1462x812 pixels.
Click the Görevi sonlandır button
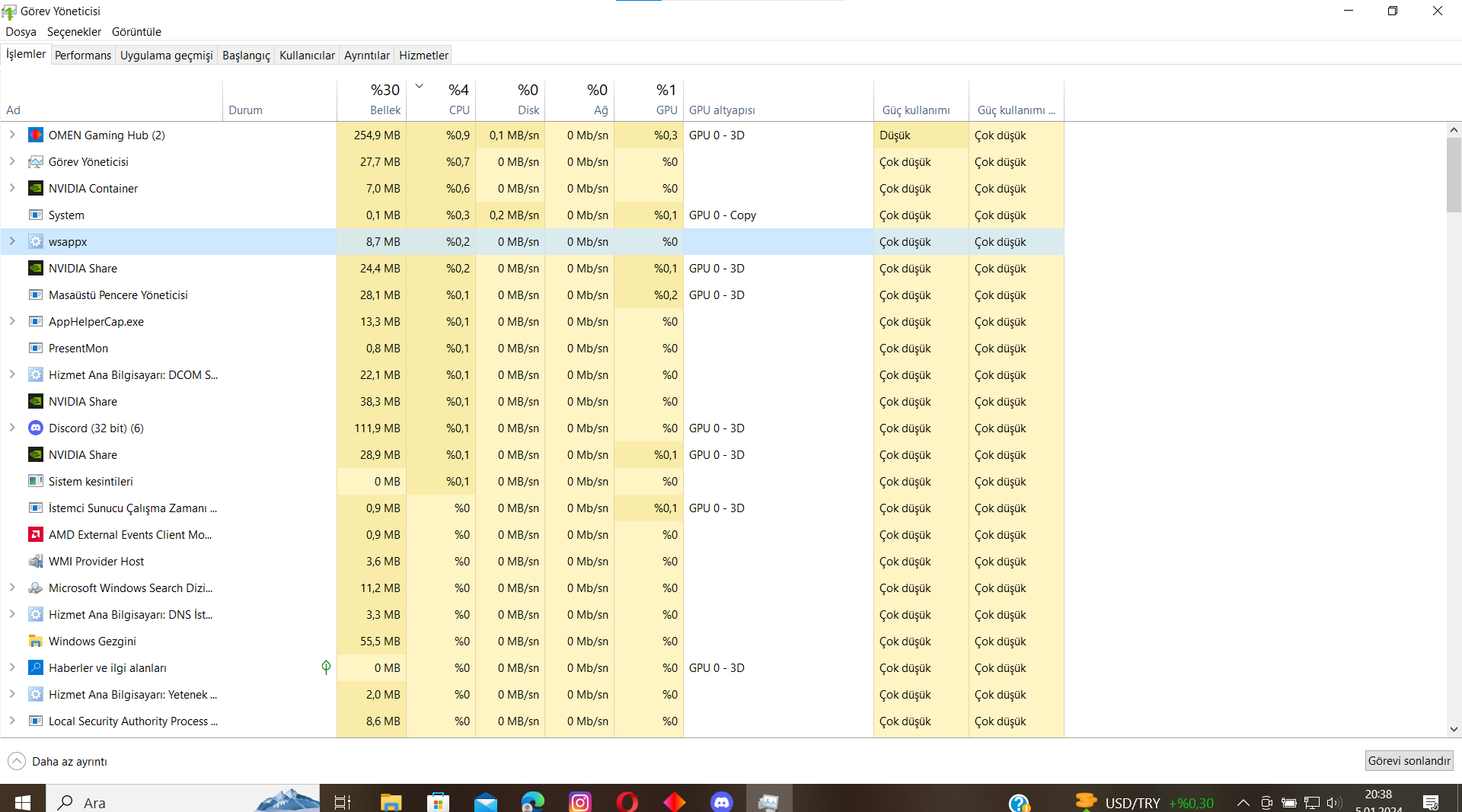pos(1409,761)
